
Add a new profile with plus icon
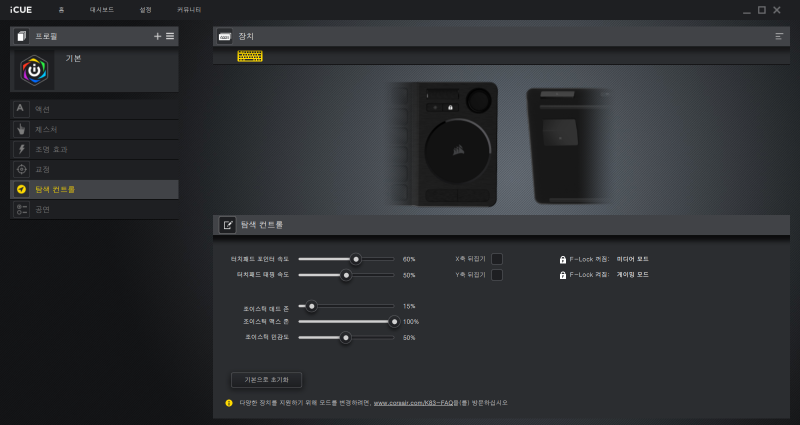click(x=157, y=36)
